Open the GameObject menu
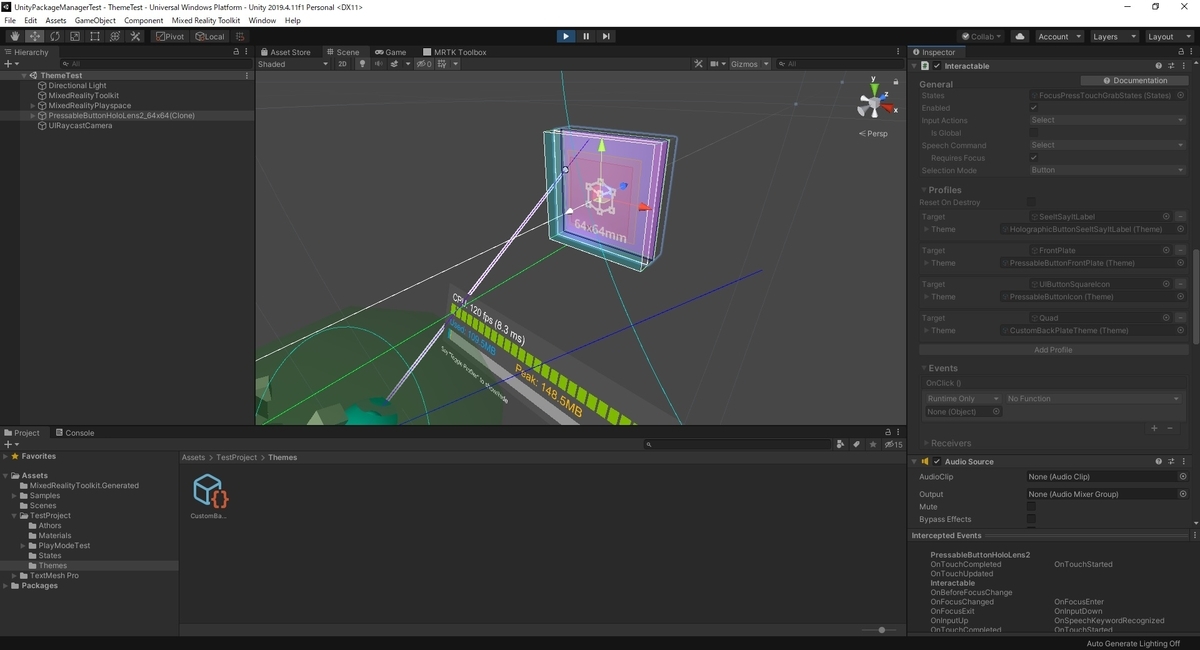The height and width of the screenshot is (650, 1200). pos(95,21)
